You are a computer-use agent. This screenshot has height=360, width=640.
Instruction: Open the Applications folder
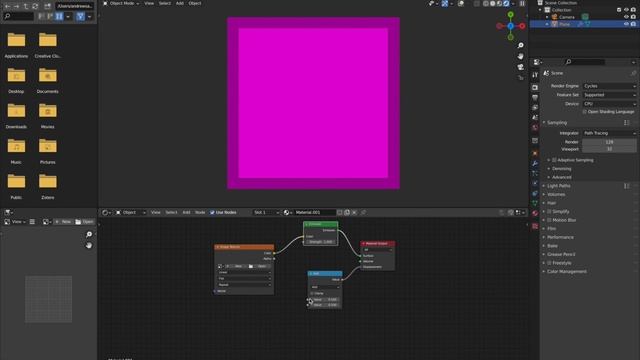[16, 45]
